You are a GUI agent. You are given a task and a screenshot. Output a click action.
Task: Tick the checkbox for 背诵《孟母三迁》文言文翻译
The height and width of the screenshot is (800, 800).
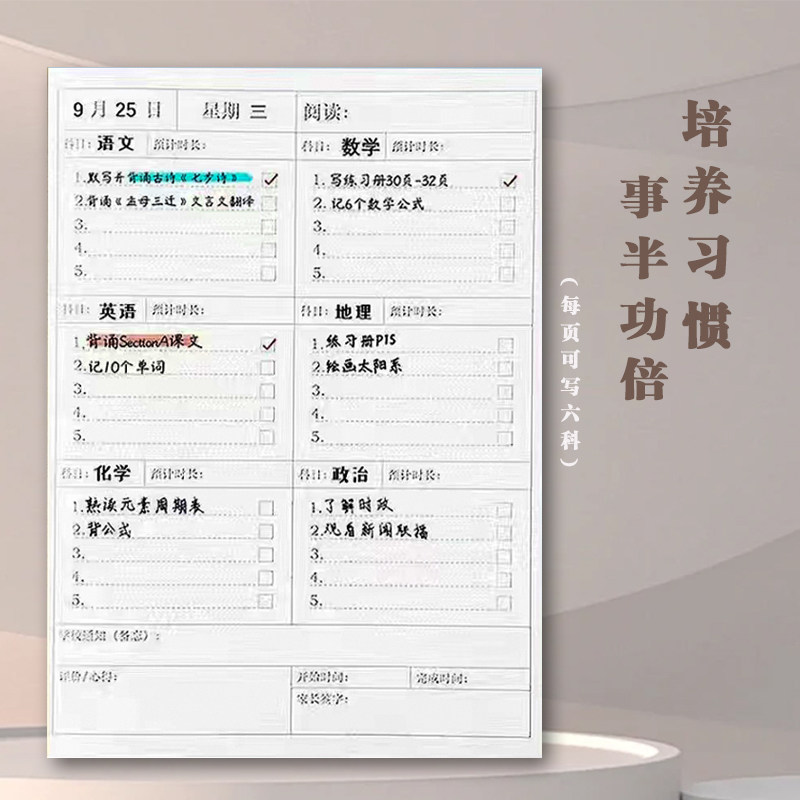[x=269, y=203]
